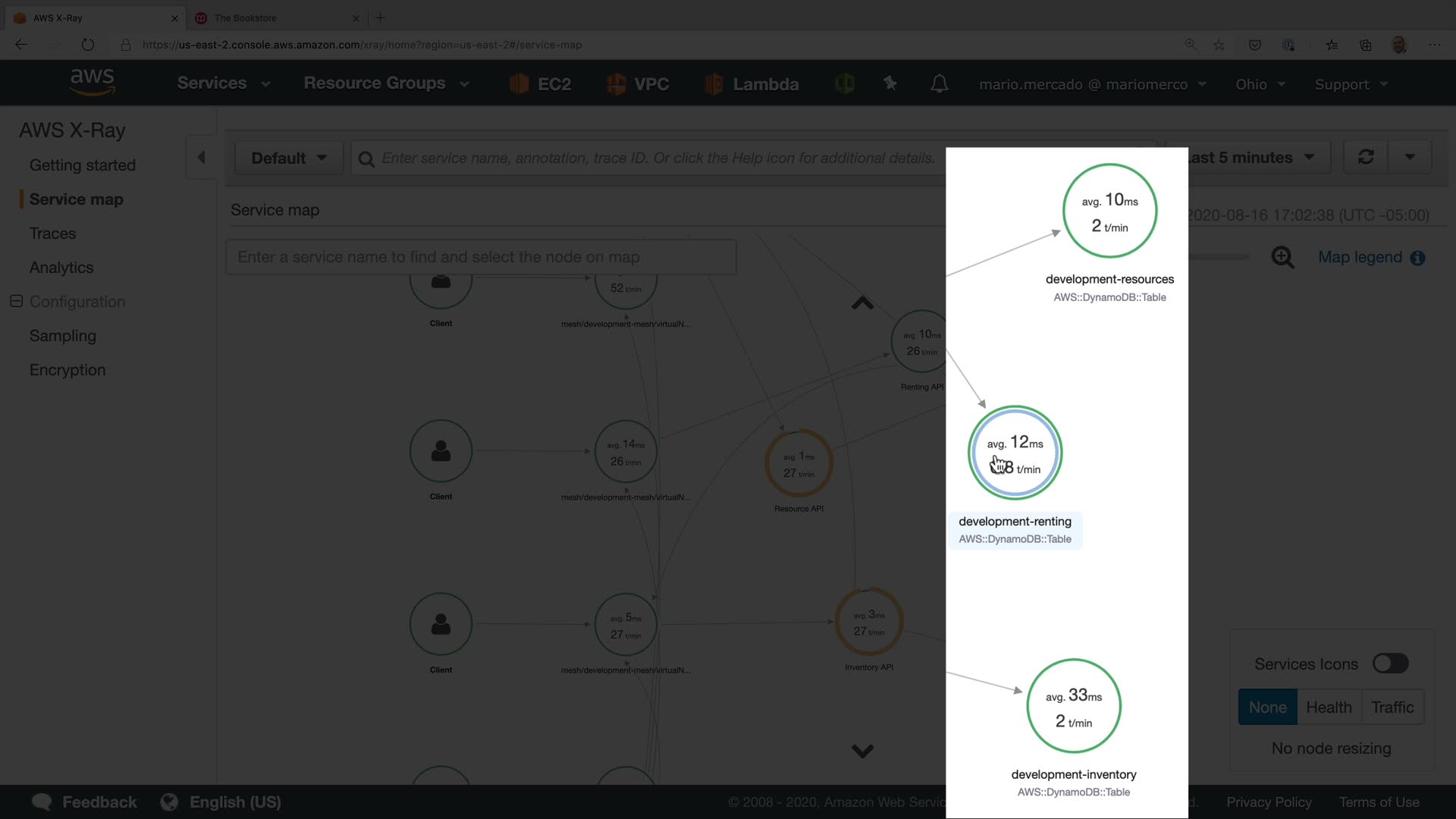Click the browser favorites star icon
1456x819 pixels.
point(1219,45)
